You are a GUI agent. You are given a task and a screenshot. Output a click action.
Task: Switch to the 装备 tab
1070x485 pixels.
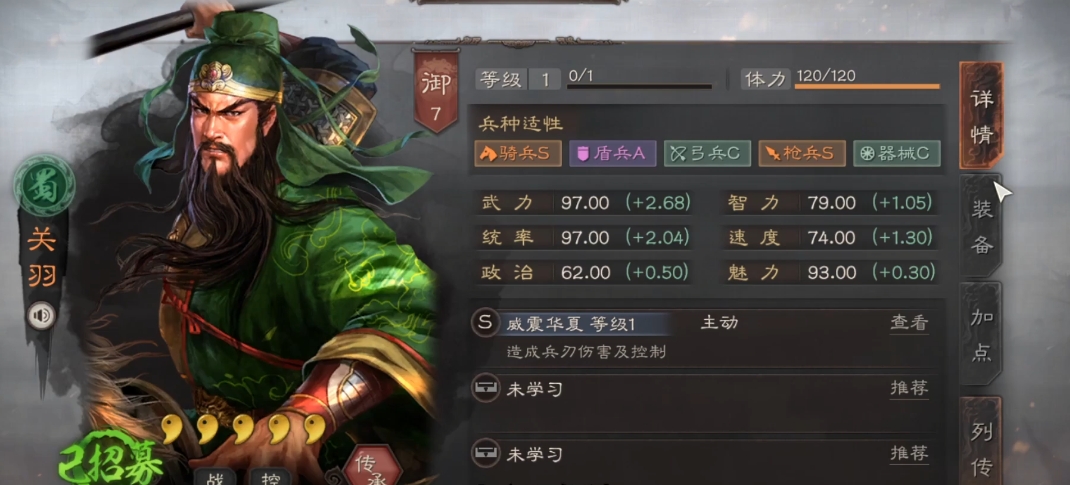click(x=981, y=226)
